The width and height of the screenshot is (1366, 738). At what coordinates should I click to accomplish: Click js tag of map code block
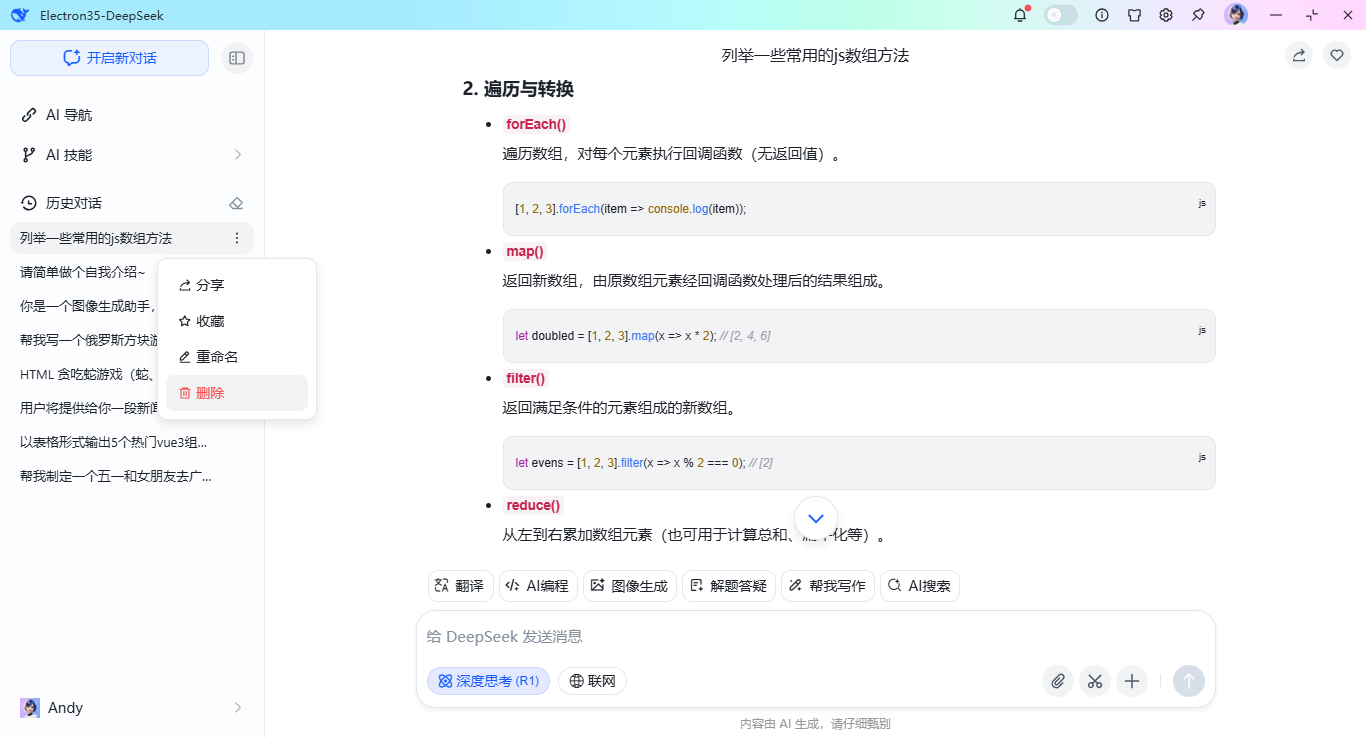(x=1202, y=330)
